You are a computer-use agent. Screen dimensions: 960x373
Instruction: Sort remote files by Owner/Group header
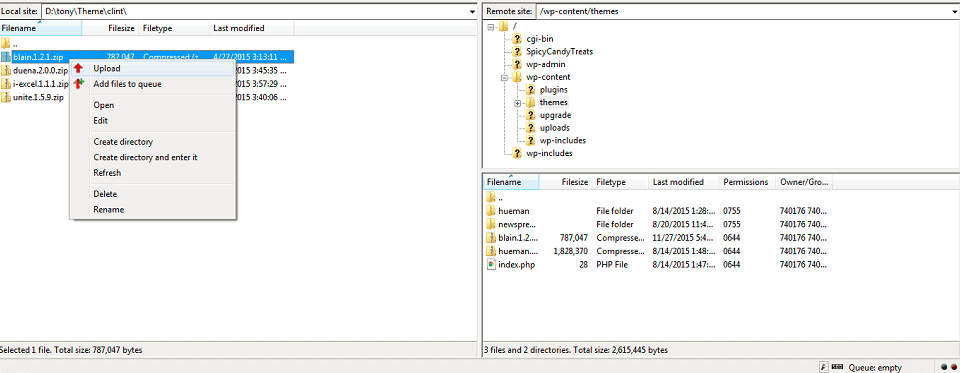coord(804,182)
